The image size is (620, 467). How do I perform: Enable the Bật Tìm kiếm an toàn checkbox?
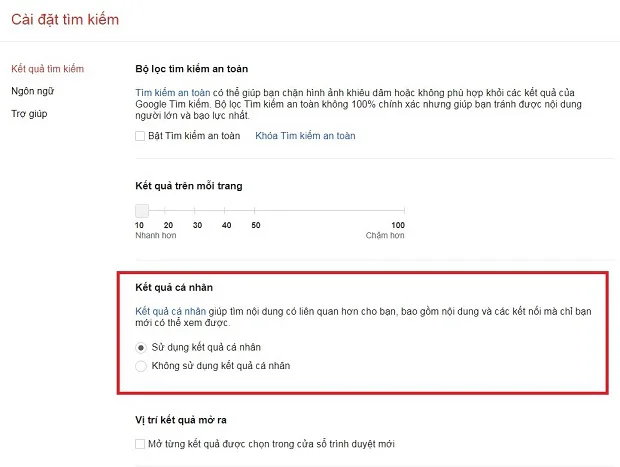(140, 136)
